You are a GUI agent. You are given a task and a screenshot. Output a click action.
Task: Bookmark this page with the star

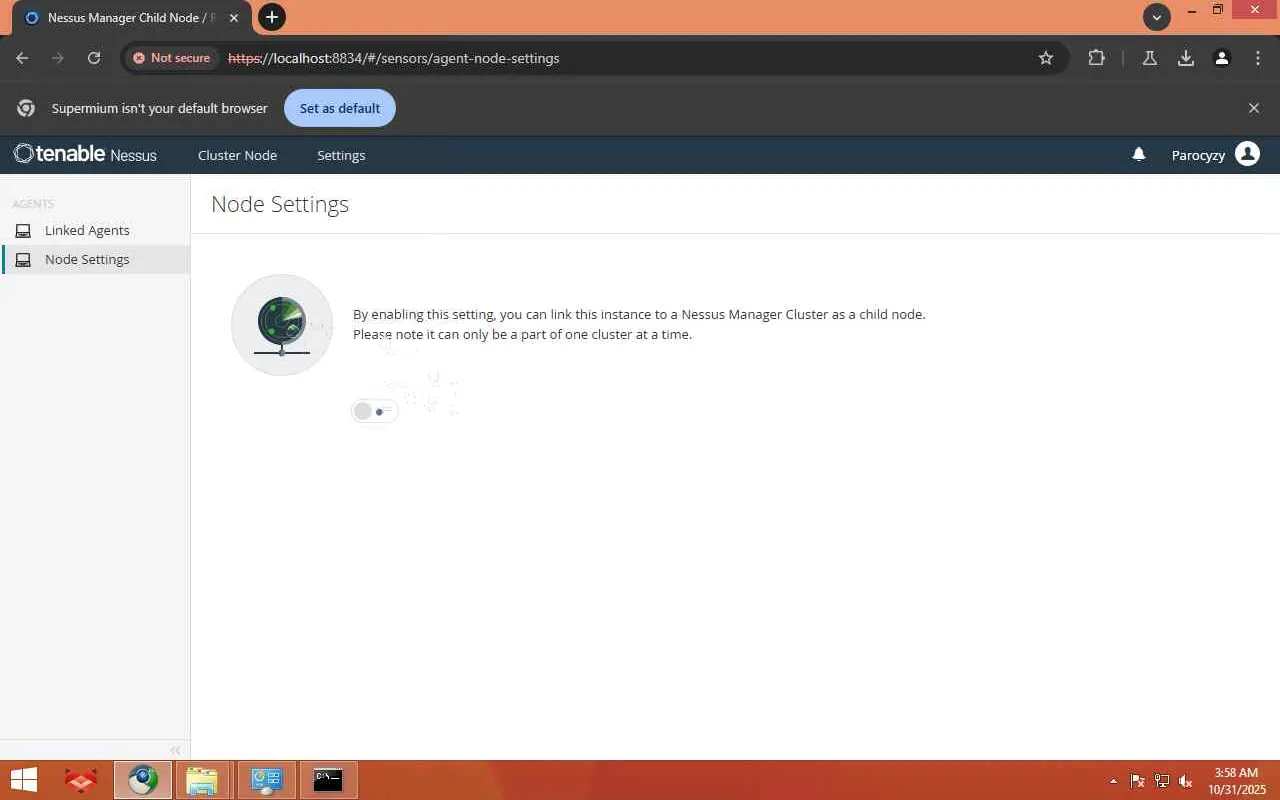click(x=1046, y=58)
